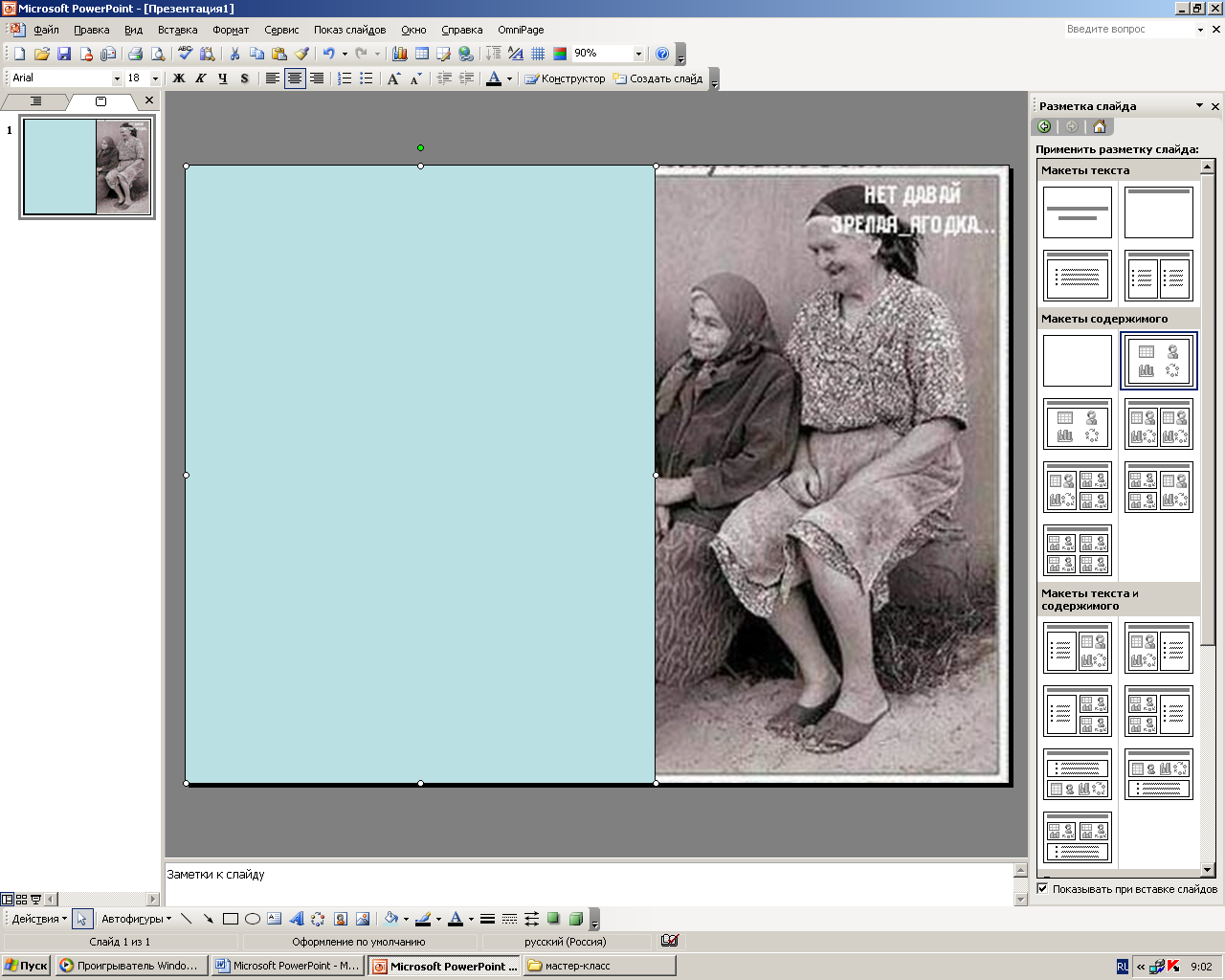
Task: Pick the paint bucket fill color
Action: 390,919
